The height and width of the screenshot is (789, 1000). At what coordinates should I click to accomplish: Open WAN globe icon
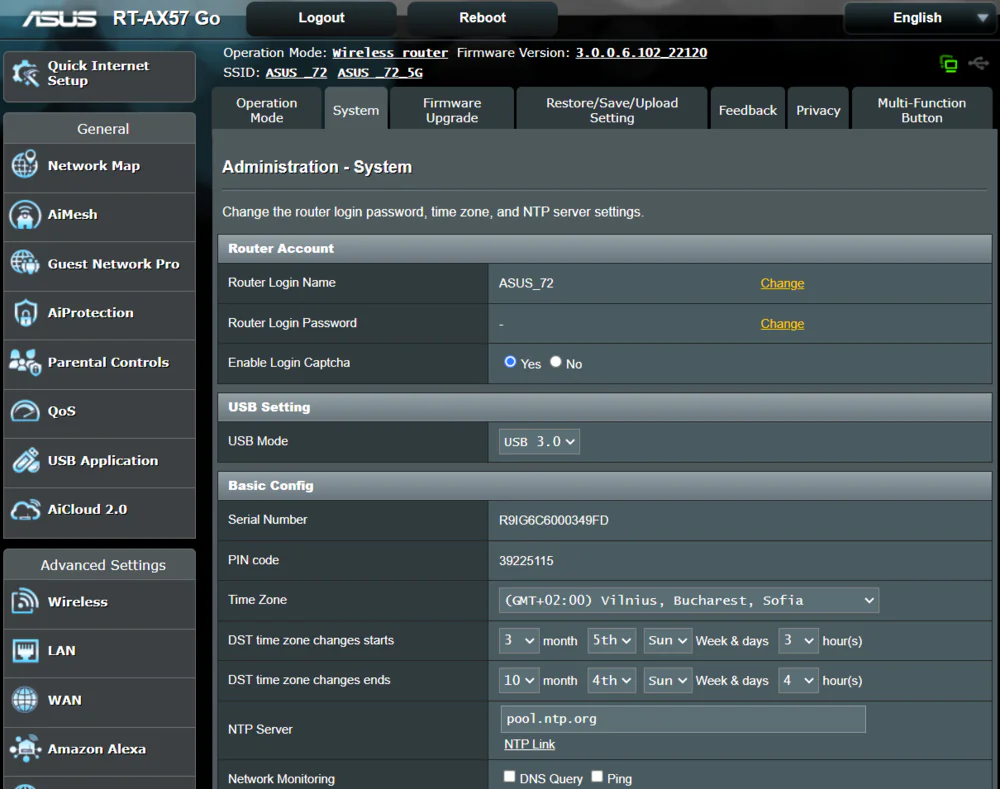(x=25, y=700)
